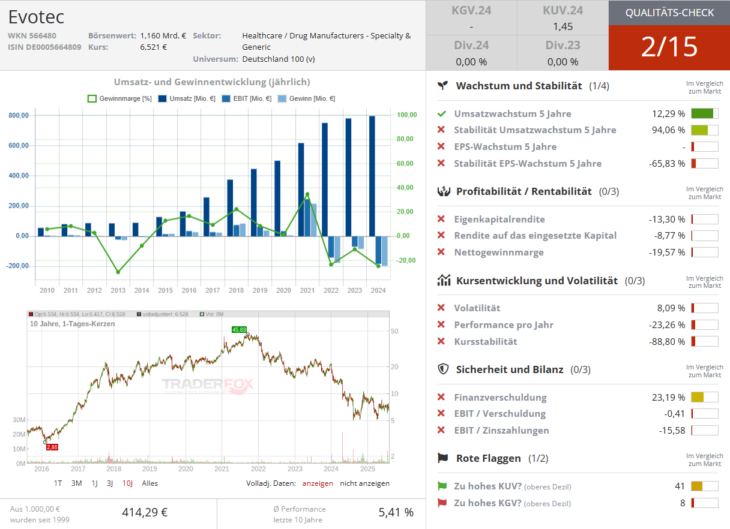The image size is (730, 529).
Task: Click the red X beside Performance pro Jahr
Action: [x=441, y=324]
